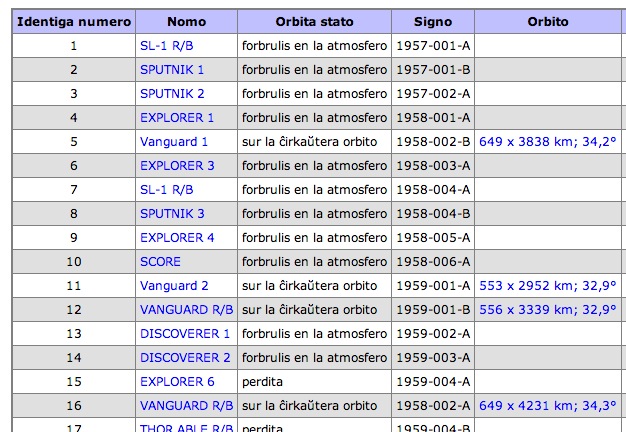Select the 1958-002-B sign cell

coord(433,142)
